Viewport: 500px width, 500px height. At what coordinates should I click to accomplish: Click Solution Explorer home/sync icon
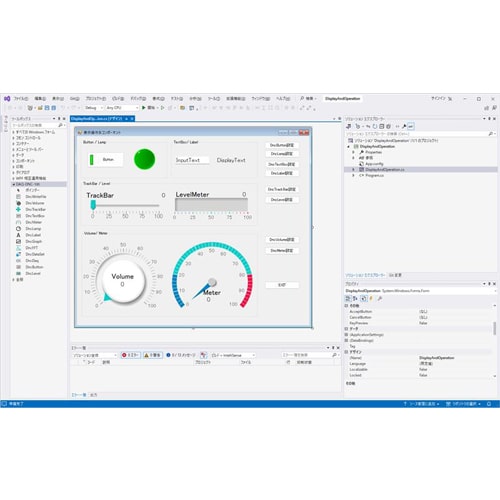pos(349,126)
